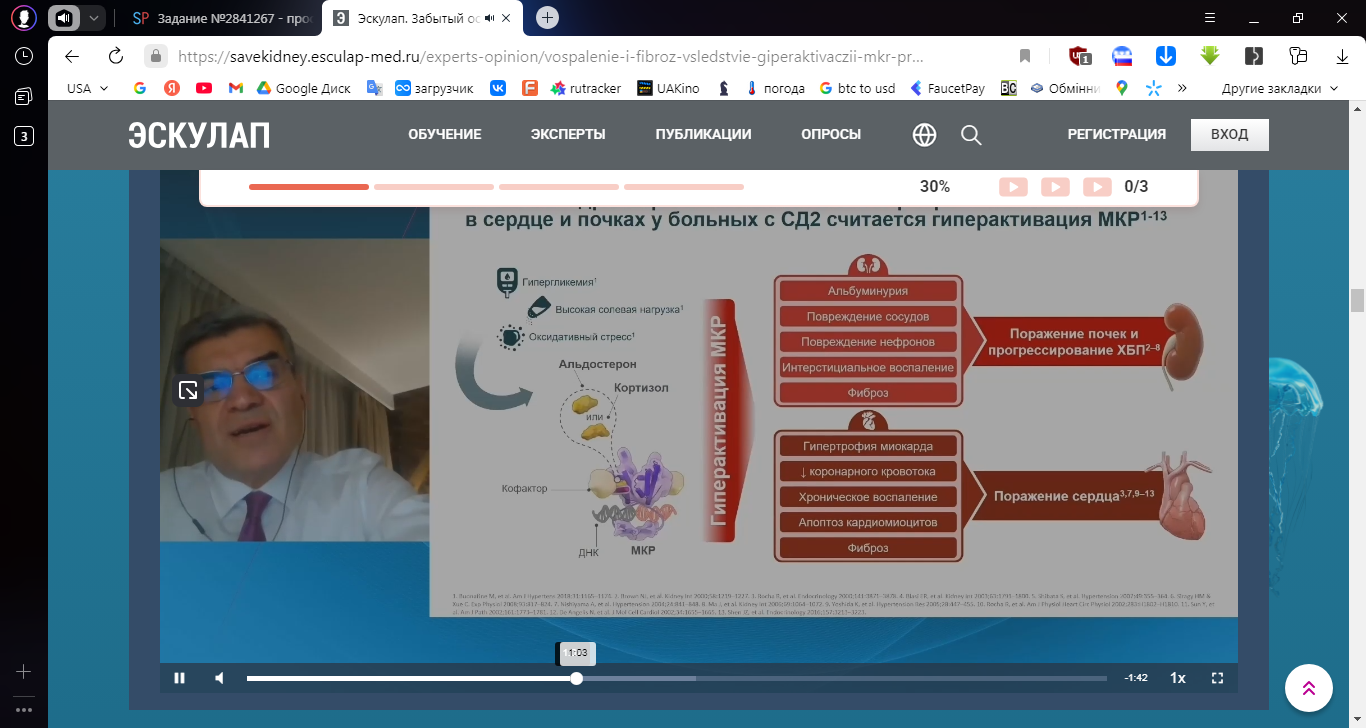This screenshot has height=728, width=1366.
Task: Click the ВХОД login button
Action: pyautogui.click(x=1230, y=135)
